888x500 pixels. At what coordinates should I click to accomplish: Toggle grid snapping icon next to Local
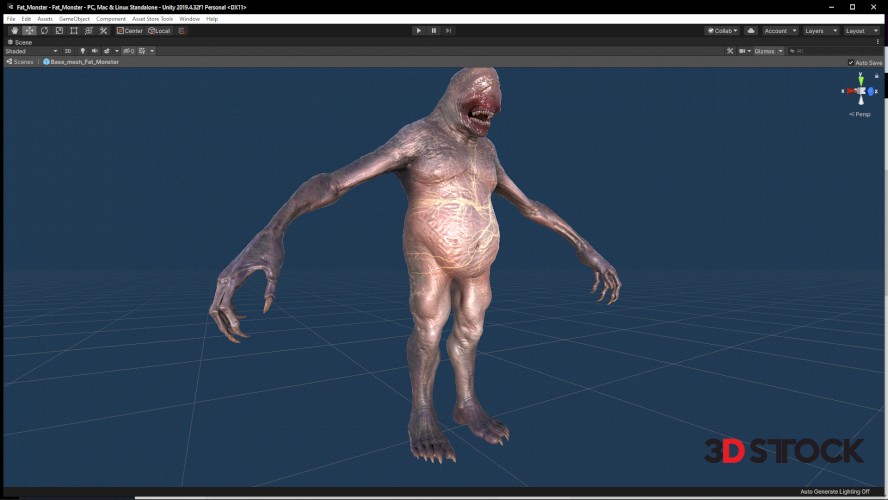pos(181,31)
